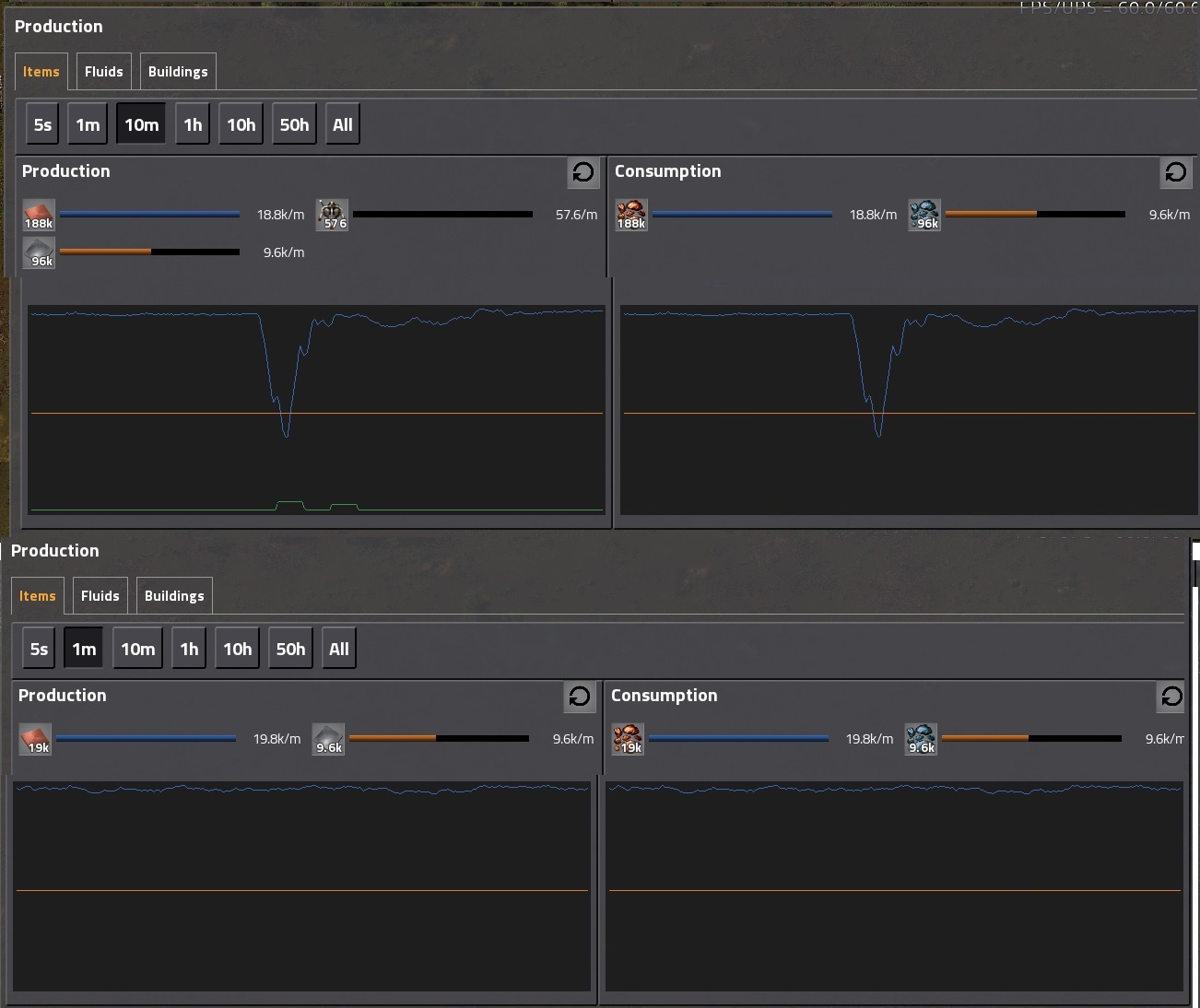Click the upper production graph with dip

coord(316,410)
